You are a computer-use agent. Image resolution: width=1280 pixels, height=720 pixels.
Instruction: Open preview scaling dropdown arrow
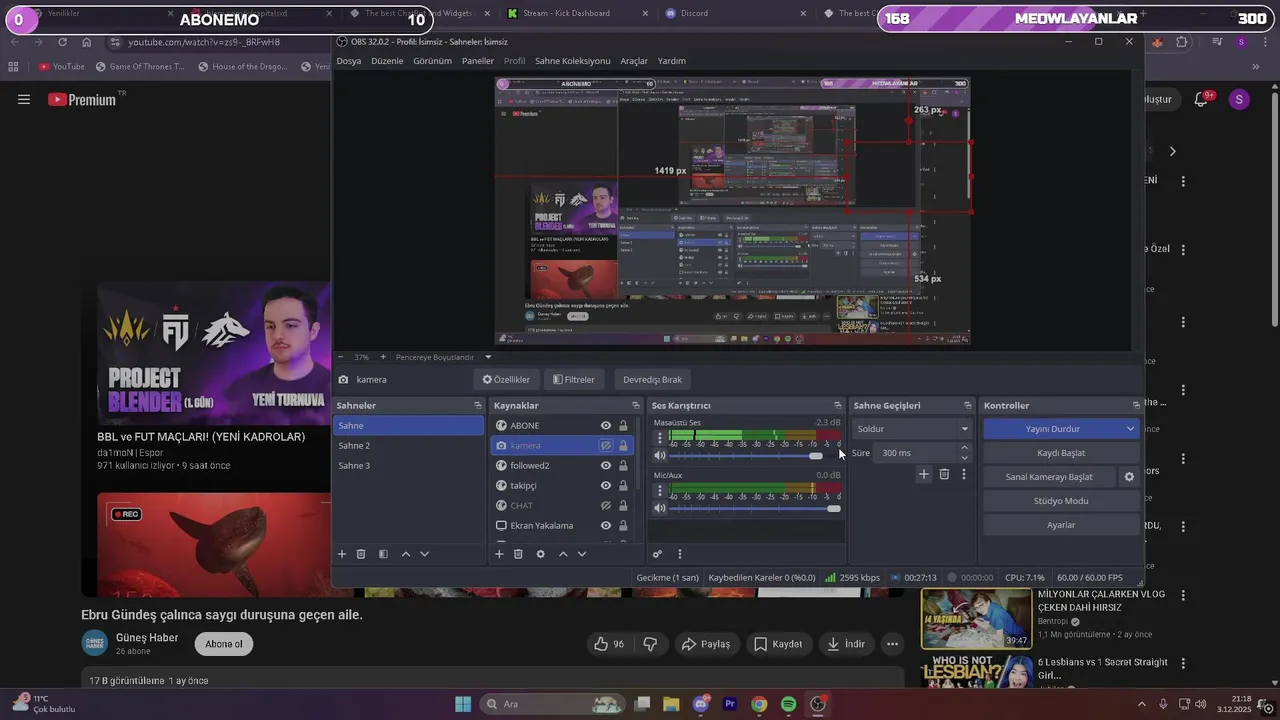(x=488, y=357)
